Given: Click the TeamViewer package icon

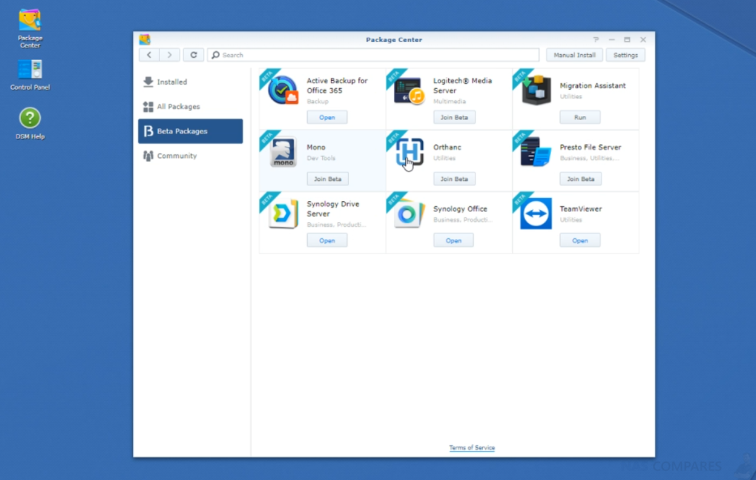Looking at the screenshot, I should pos(536,213).
